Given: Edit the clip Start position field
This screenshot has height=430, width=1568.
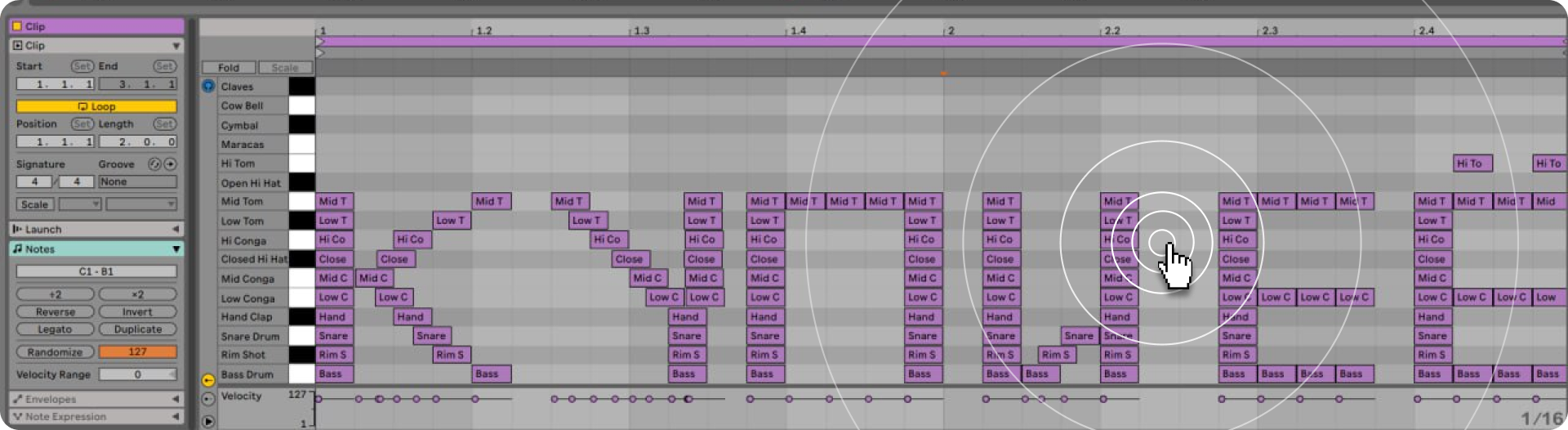Looking at the screenshot, I should 56,84.
